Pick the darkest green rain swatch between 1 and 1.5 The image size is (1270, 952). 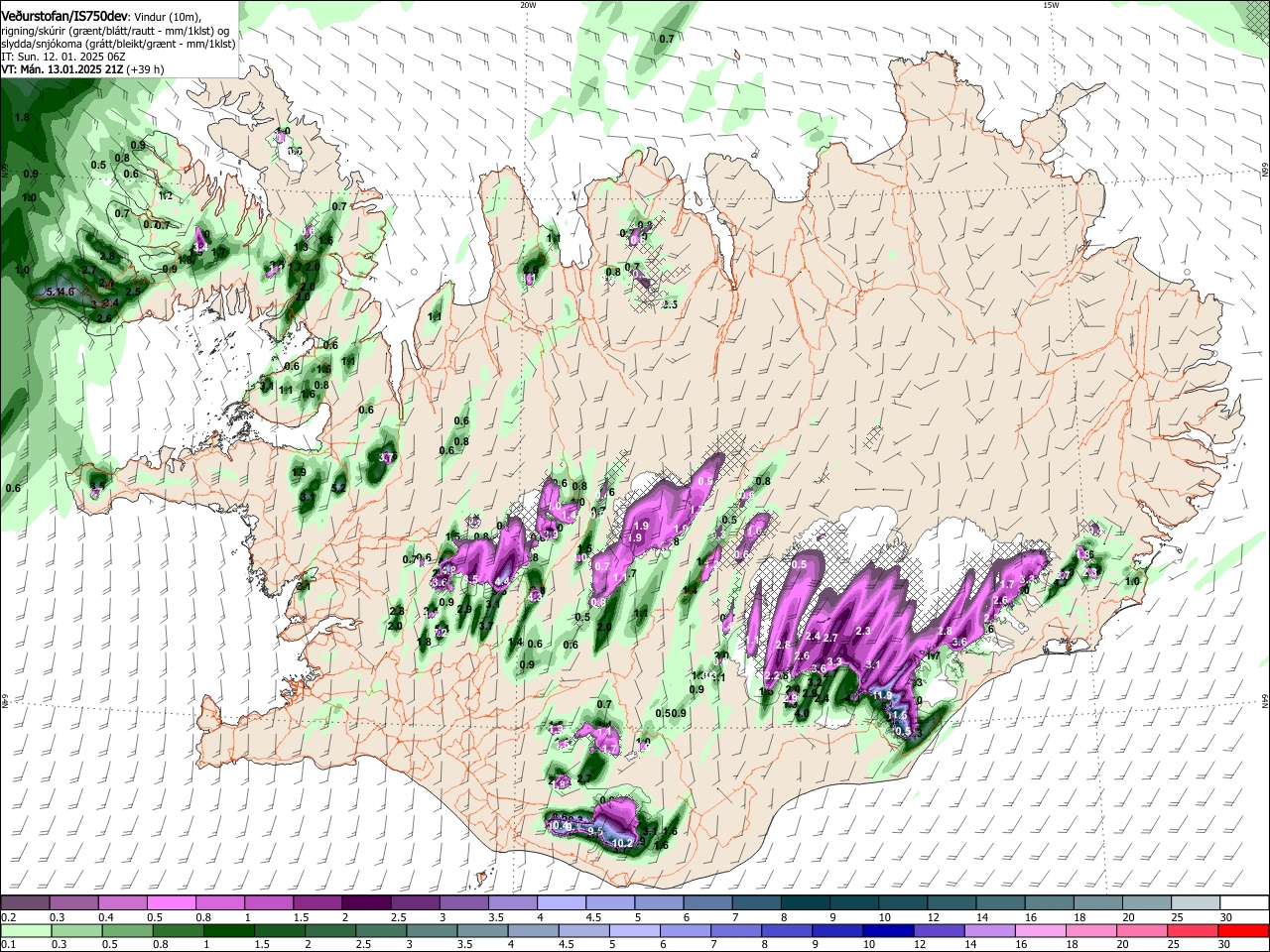tap(227, 931)
